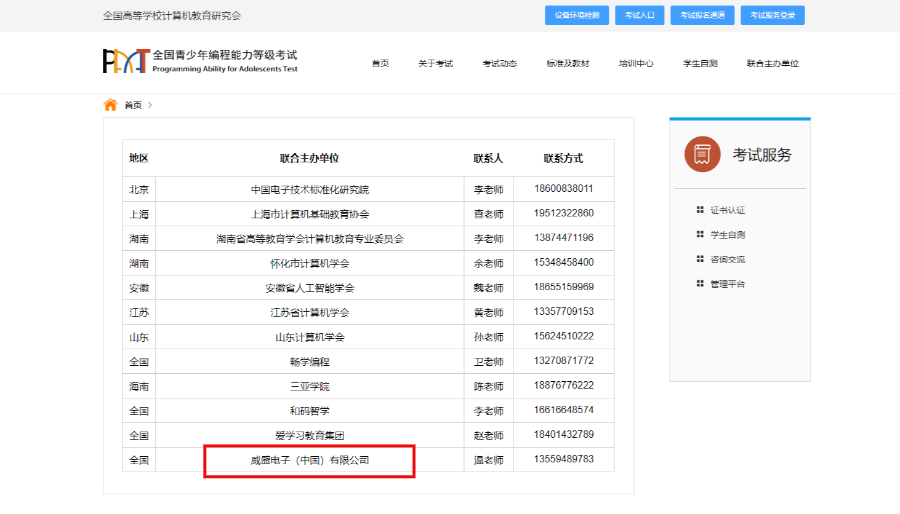
Task: Click the grid icon beside 证书认证
Action: tap(700, 210)
